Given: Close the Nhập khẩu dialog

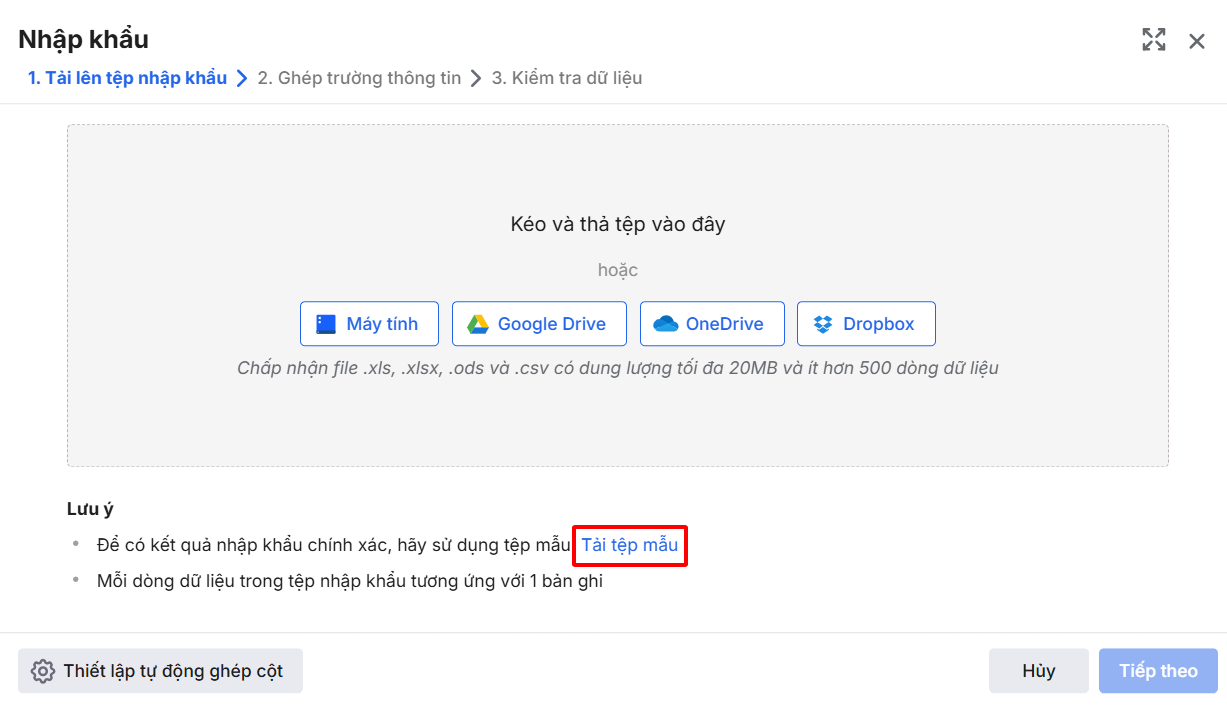Looking at the screenshot, I should tap(1197, 41).
